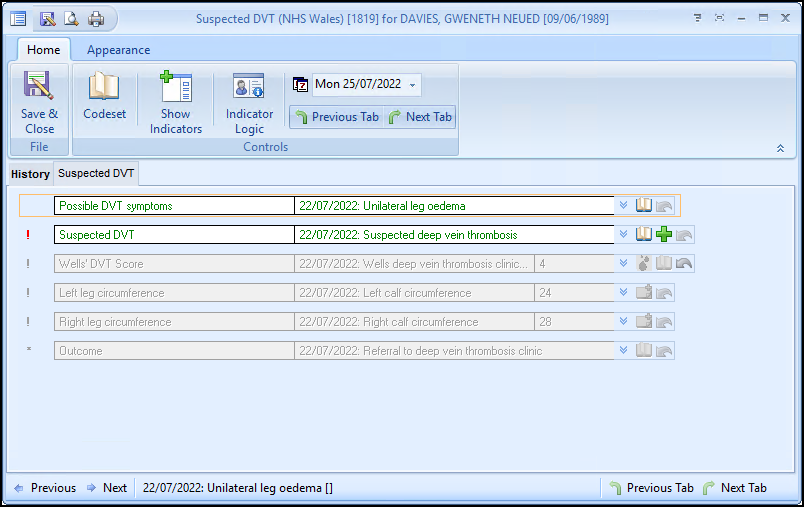Click Previous in the bottom status bar
Image resolution: width=804 pixels, height=507 pixels.
pos(44,488)
